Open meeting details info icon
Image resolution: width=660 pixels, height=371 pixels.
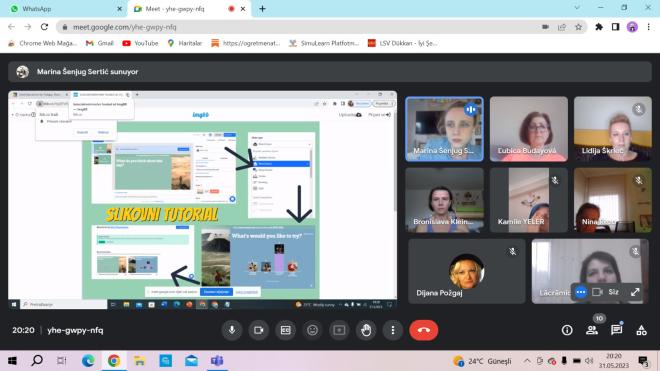[567, 330]
